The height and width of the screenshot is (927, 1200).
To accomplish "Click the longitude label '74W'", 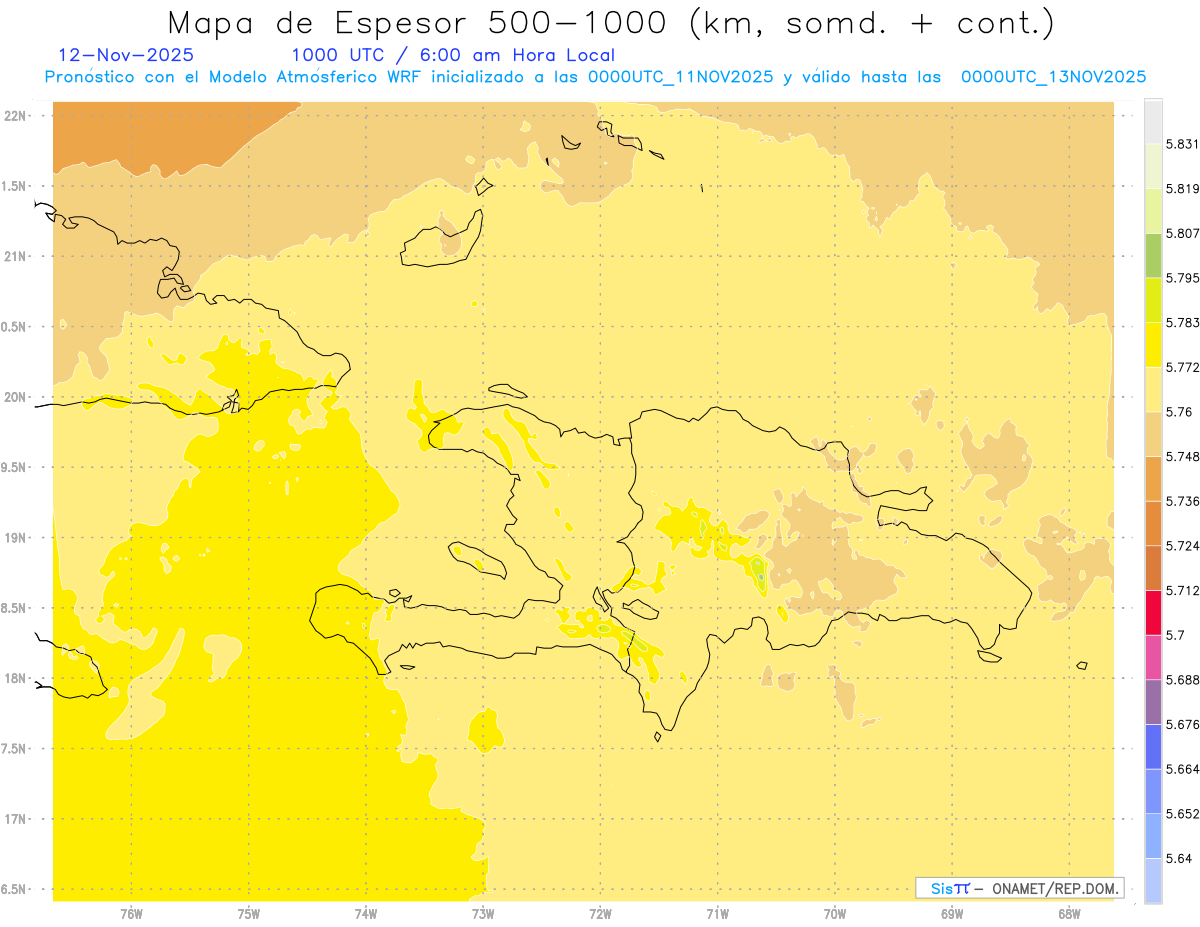I will [366, 915].
